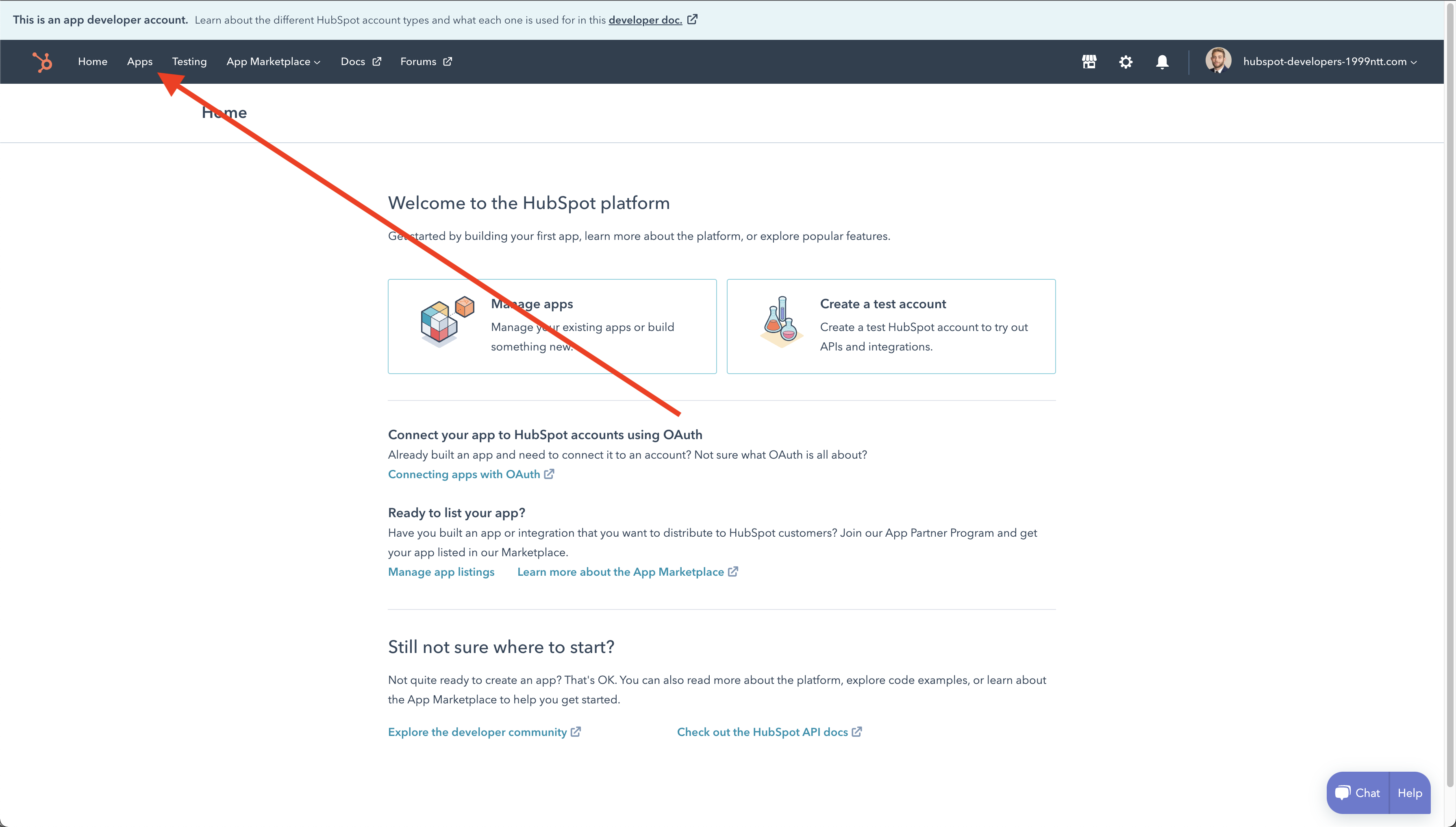1456x827 pixels.
Task: Click the external link icon next to Forums
Action: pos(448,61)
